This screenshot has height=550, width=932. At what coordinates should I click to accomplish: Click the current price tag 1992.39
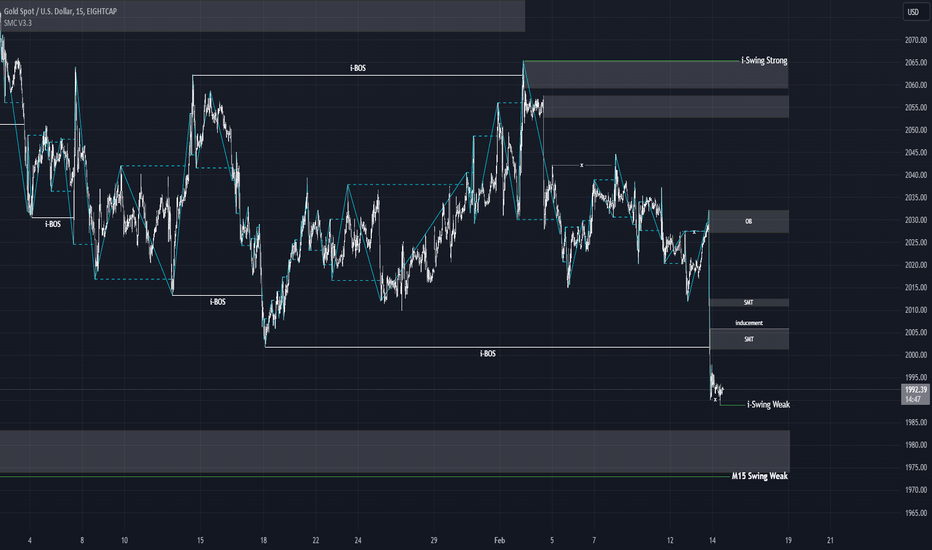[x=916, y=390]
